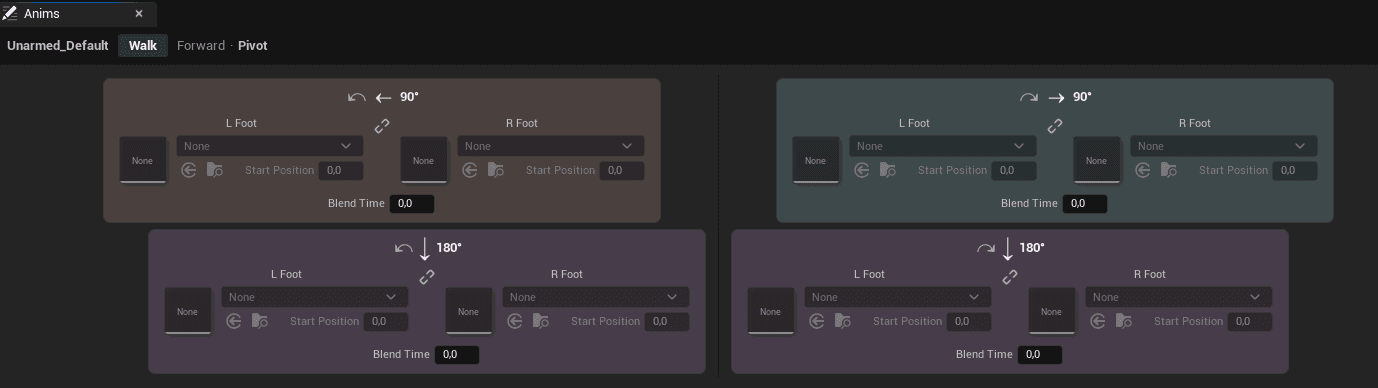1378x388 pixels.
Task: Select the Pivot breadcrumb
Action: click(x=253, y=45)
